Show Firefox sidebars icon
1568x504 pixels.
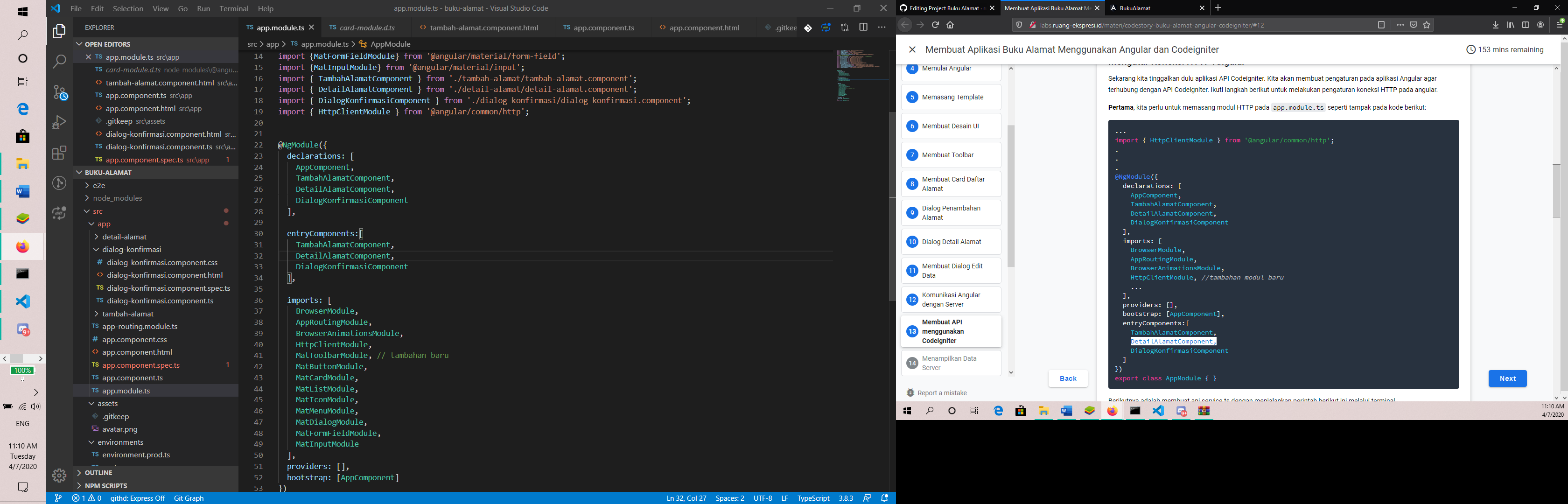(x=1526, y=25)
